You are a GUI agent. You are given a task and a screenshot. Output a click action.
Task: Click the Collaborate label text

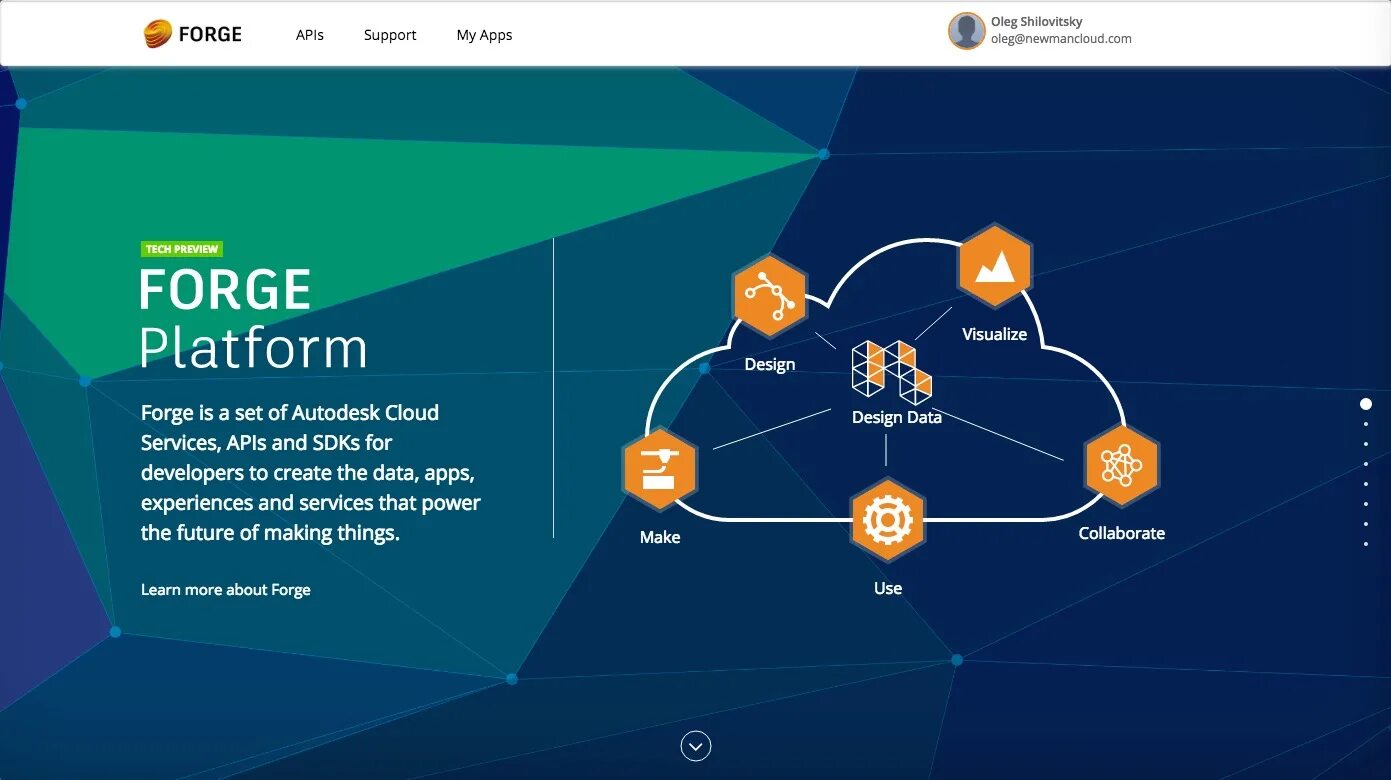[x=1121, y=533]
